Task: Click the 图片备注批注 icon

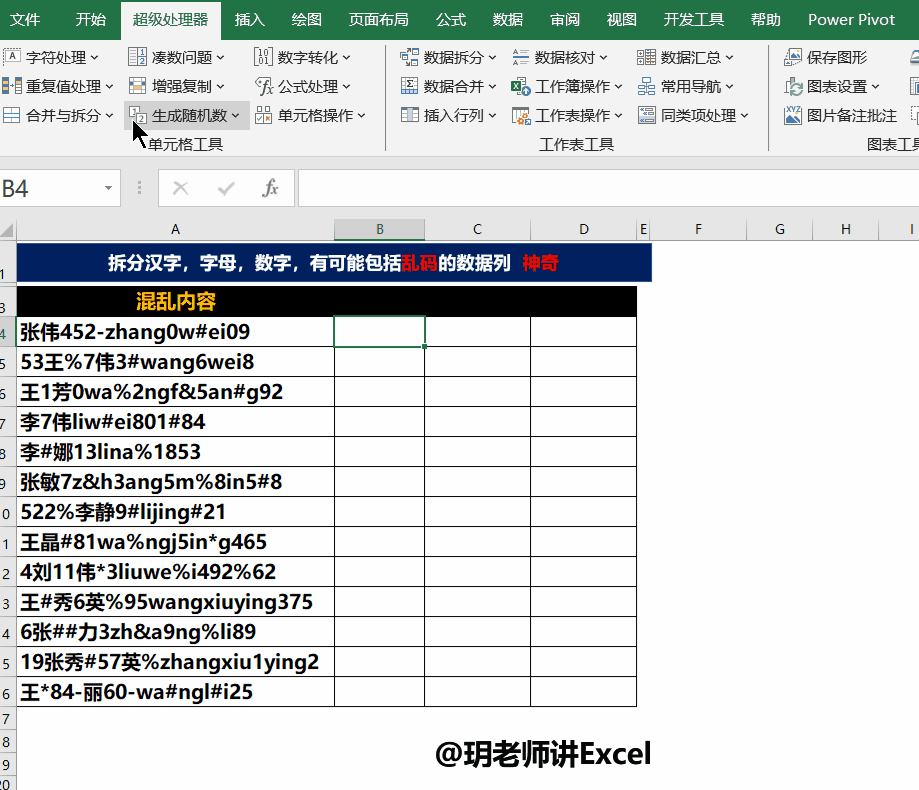Action: click(793, 115)
